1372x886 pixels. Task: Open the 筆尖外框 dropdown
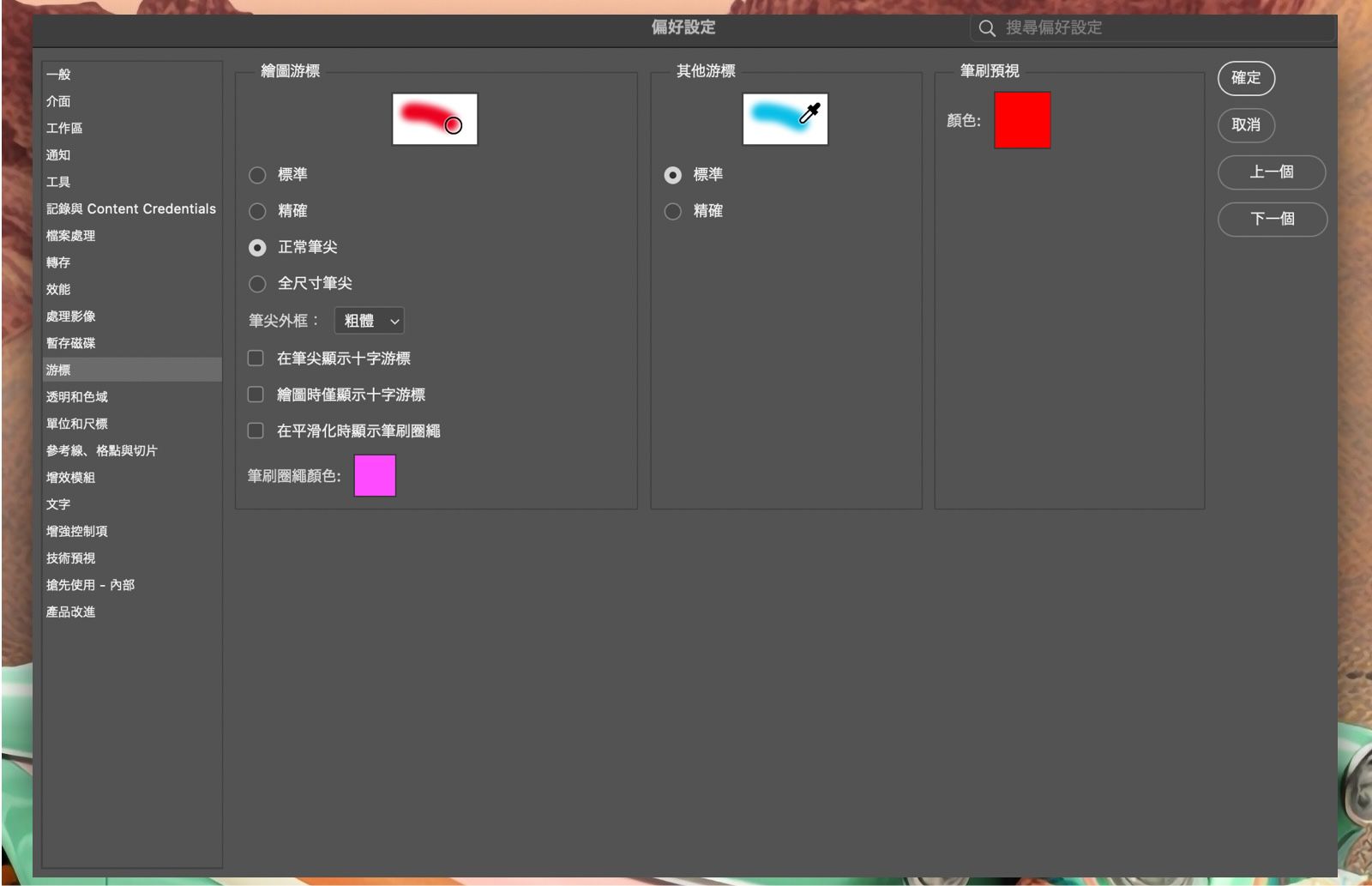[369, 321]
